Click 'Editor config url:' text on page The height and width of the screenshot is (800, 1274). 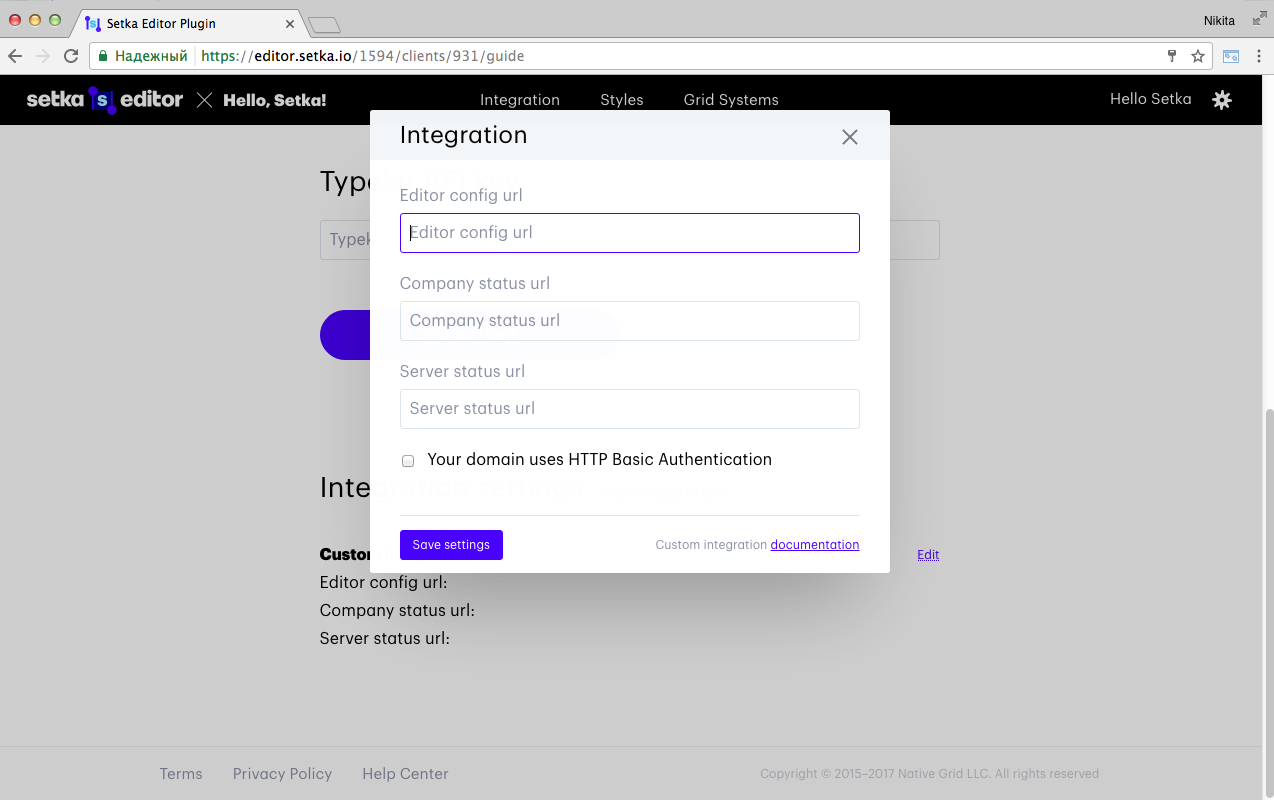383,582
